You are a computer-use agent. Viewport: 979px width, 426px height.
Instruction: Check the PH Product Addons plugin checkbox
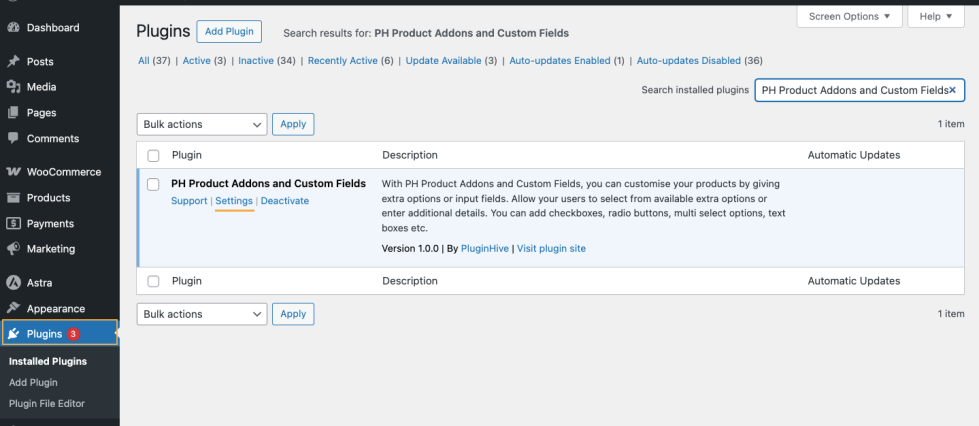[153, 184]
